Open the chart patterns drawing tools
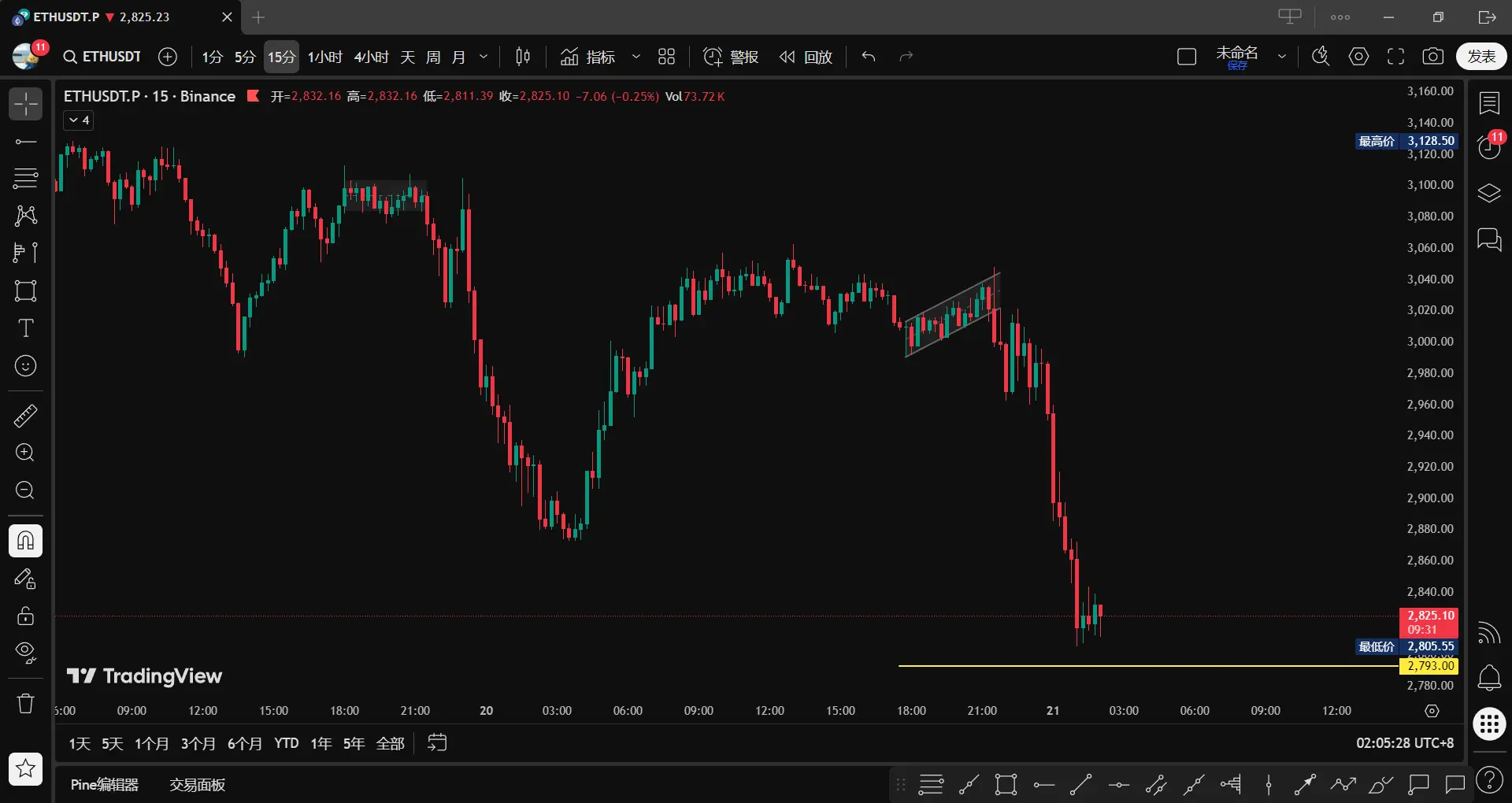The image size is (1512, 803). pos(25,215)
